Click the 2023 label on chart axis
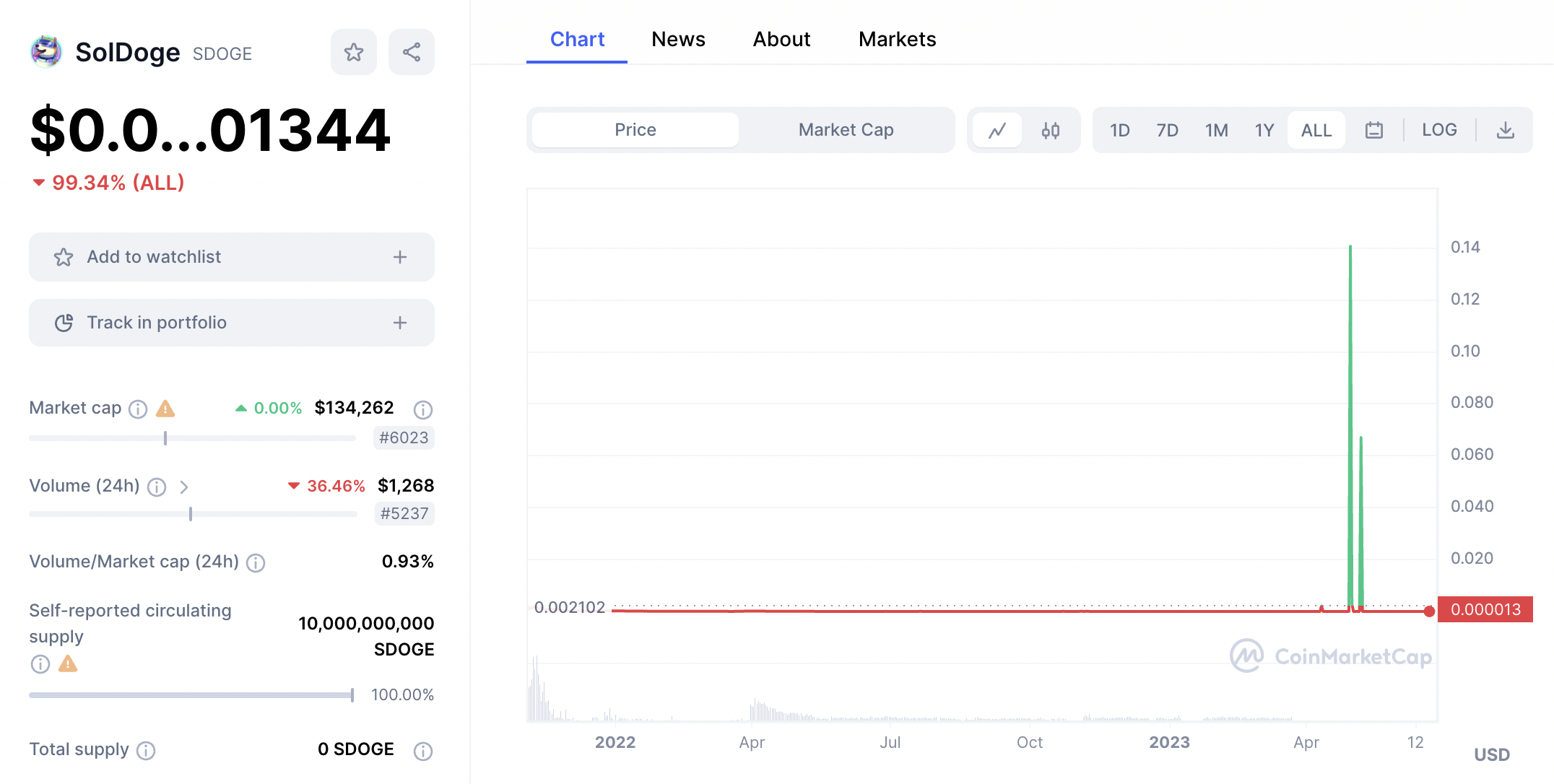This screenshot has height=784, width=1554. pyautogui.click(x=1169, y=742)
